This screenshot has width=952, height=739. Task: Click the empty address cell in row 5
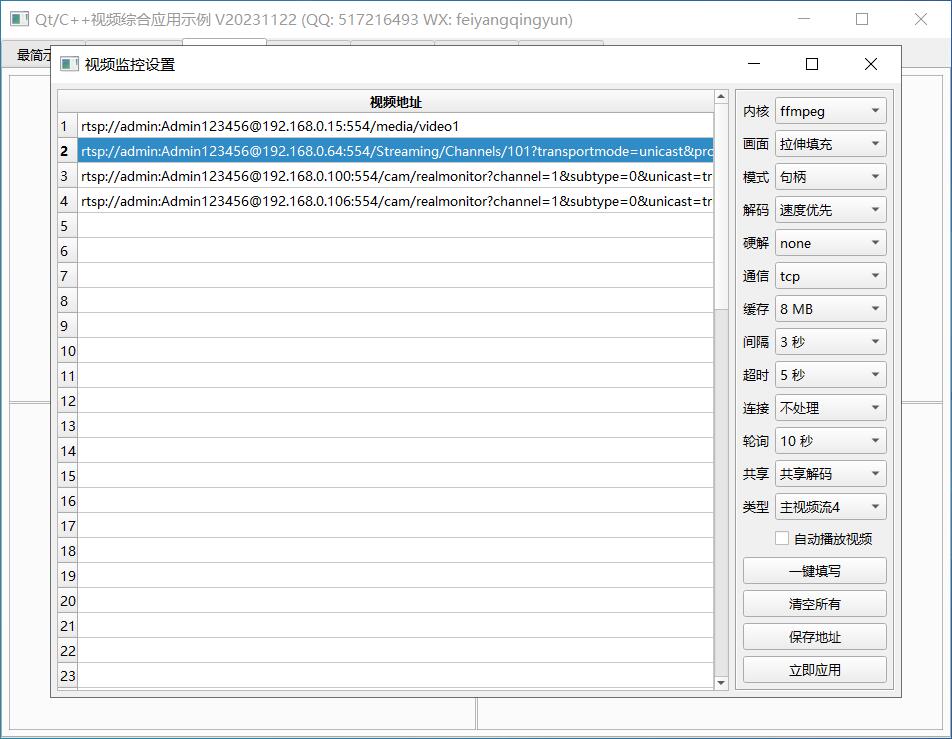click(x=395, y=227)
